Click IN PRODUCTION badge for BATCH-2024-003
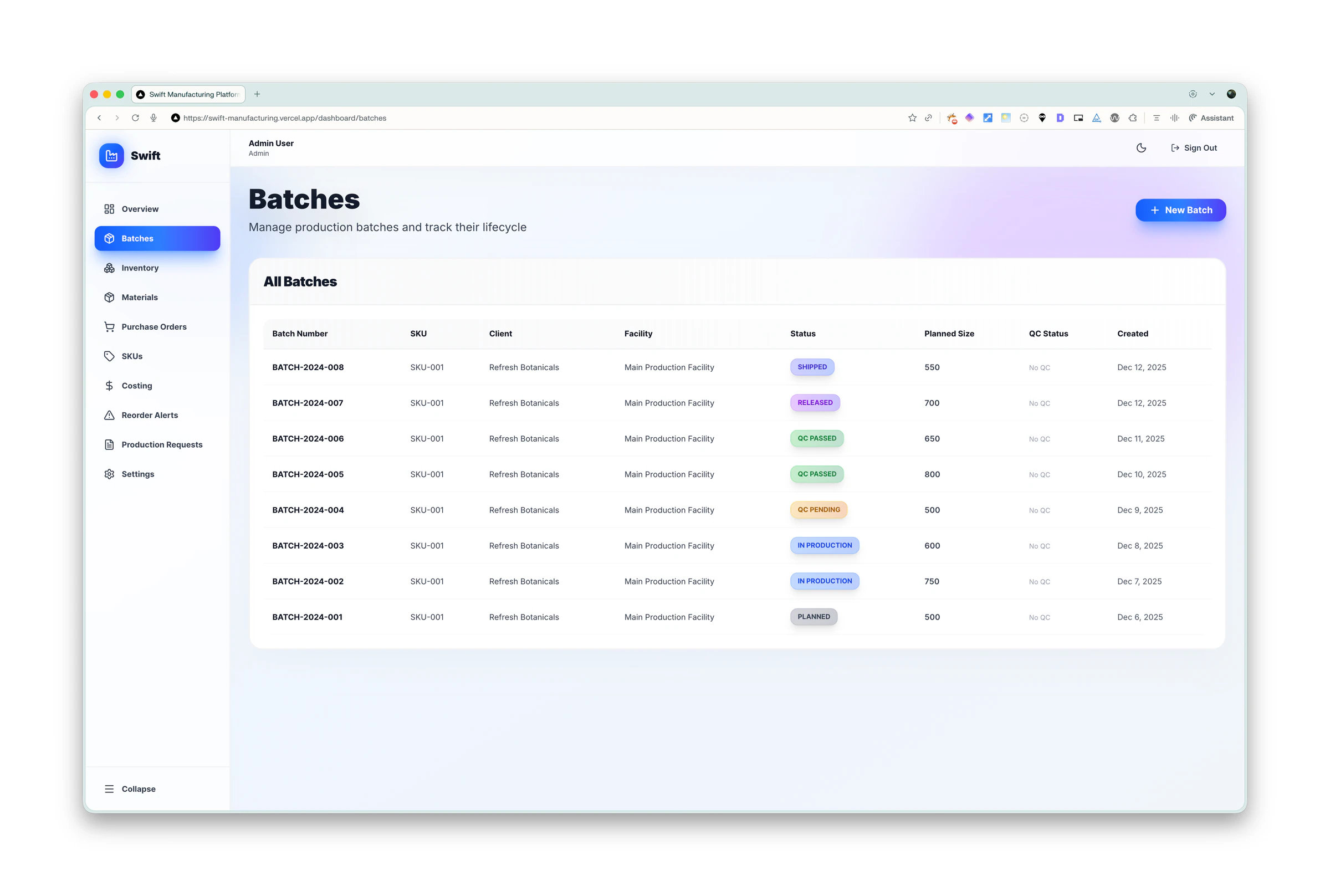The height and width of the screenshot is (896, 1330). click(x=825, y=545)
